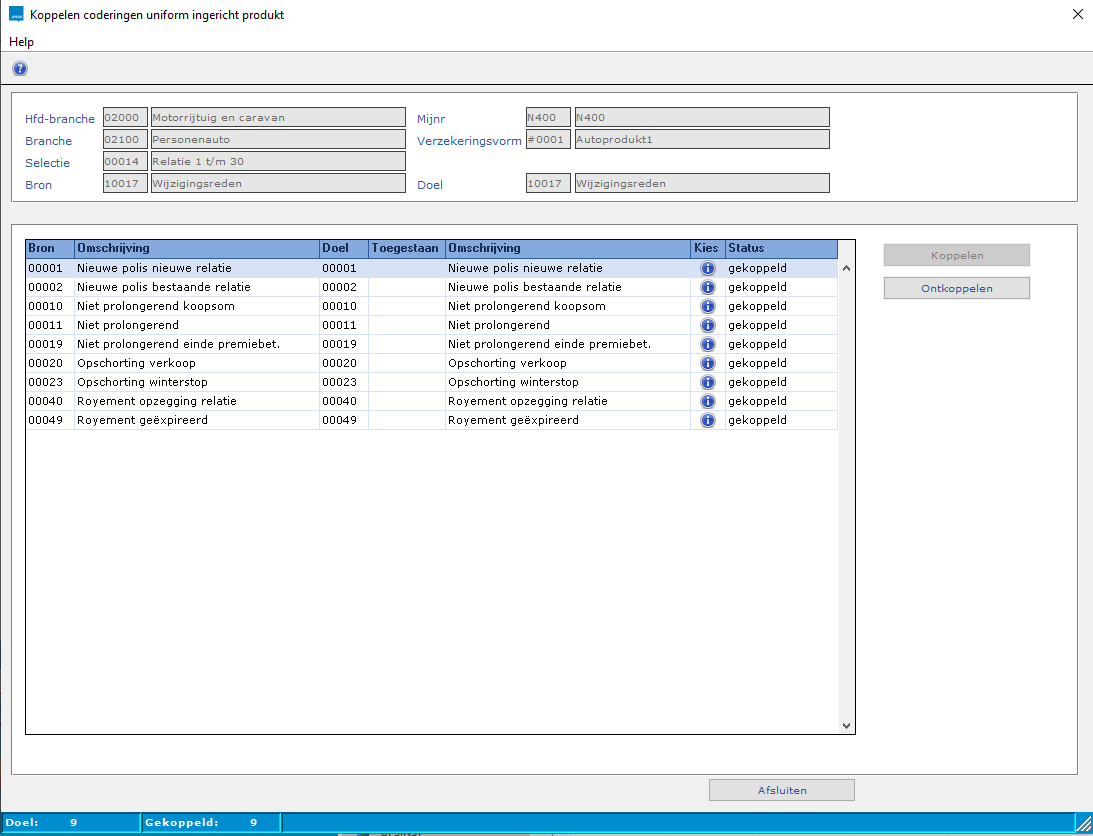Click the Toegestaan column header
The height and width of the screenshot is (836, 1093).
point(406,248)
